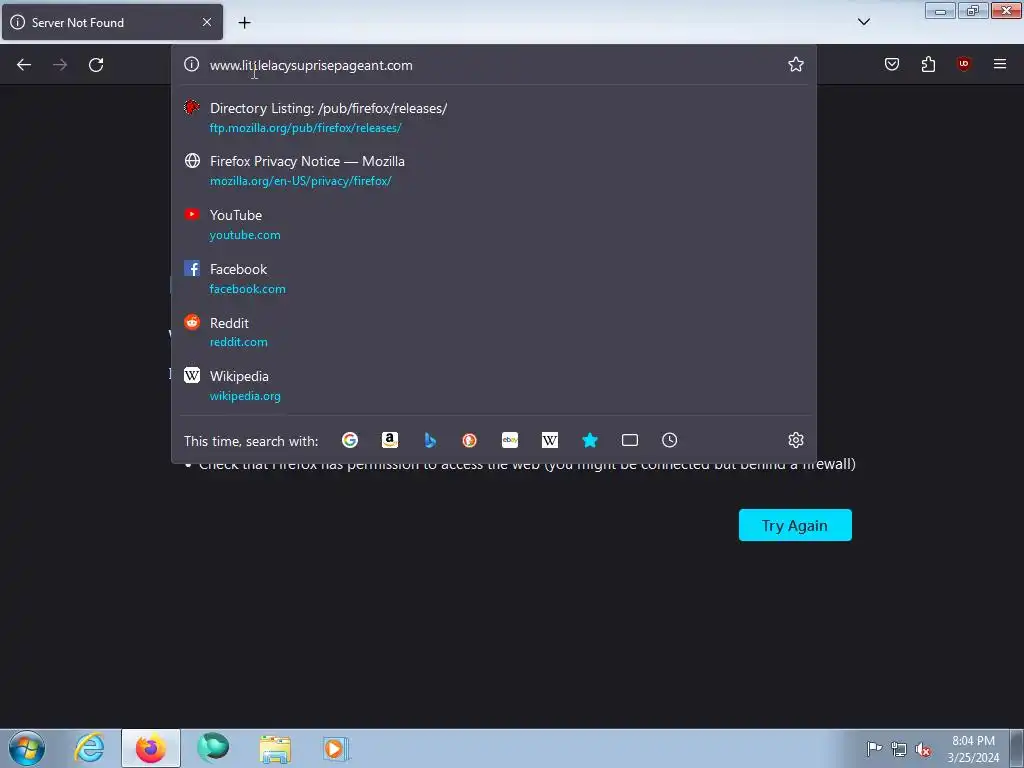Image resolution: width=1024 pixels, height=768 pixels.
Task: Open Firefox Privacy Notice — Mozilla suggestion
Action: point(494,170)
